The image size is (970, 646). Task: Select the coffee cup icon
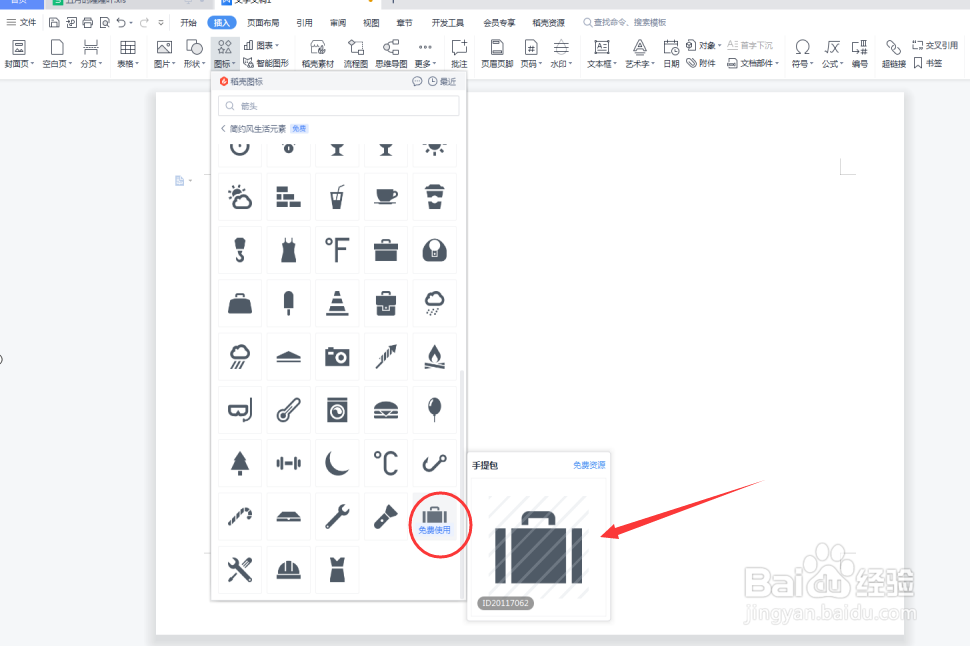point(386,197)
